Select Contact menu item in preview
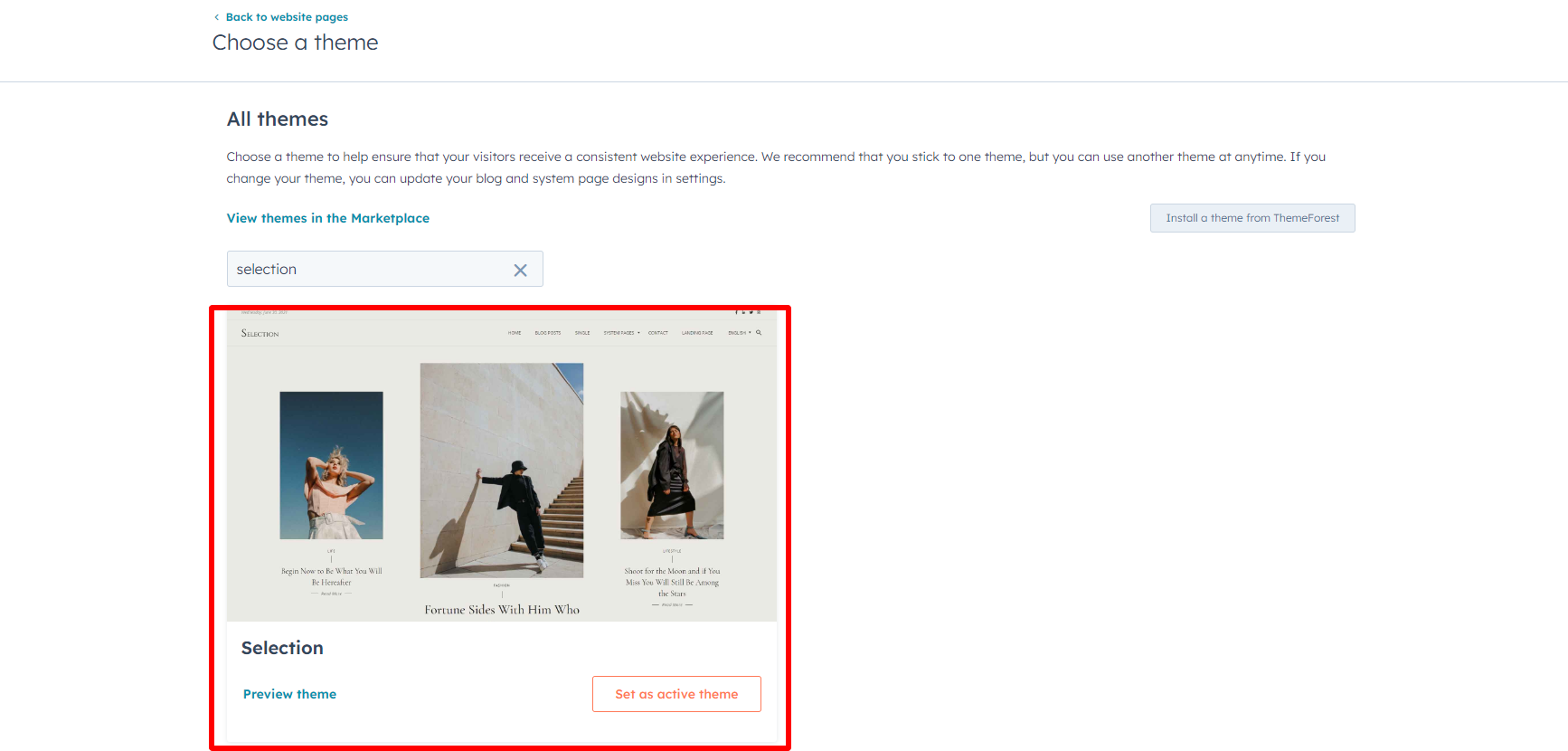The image size is (1568, 751). 658,333
